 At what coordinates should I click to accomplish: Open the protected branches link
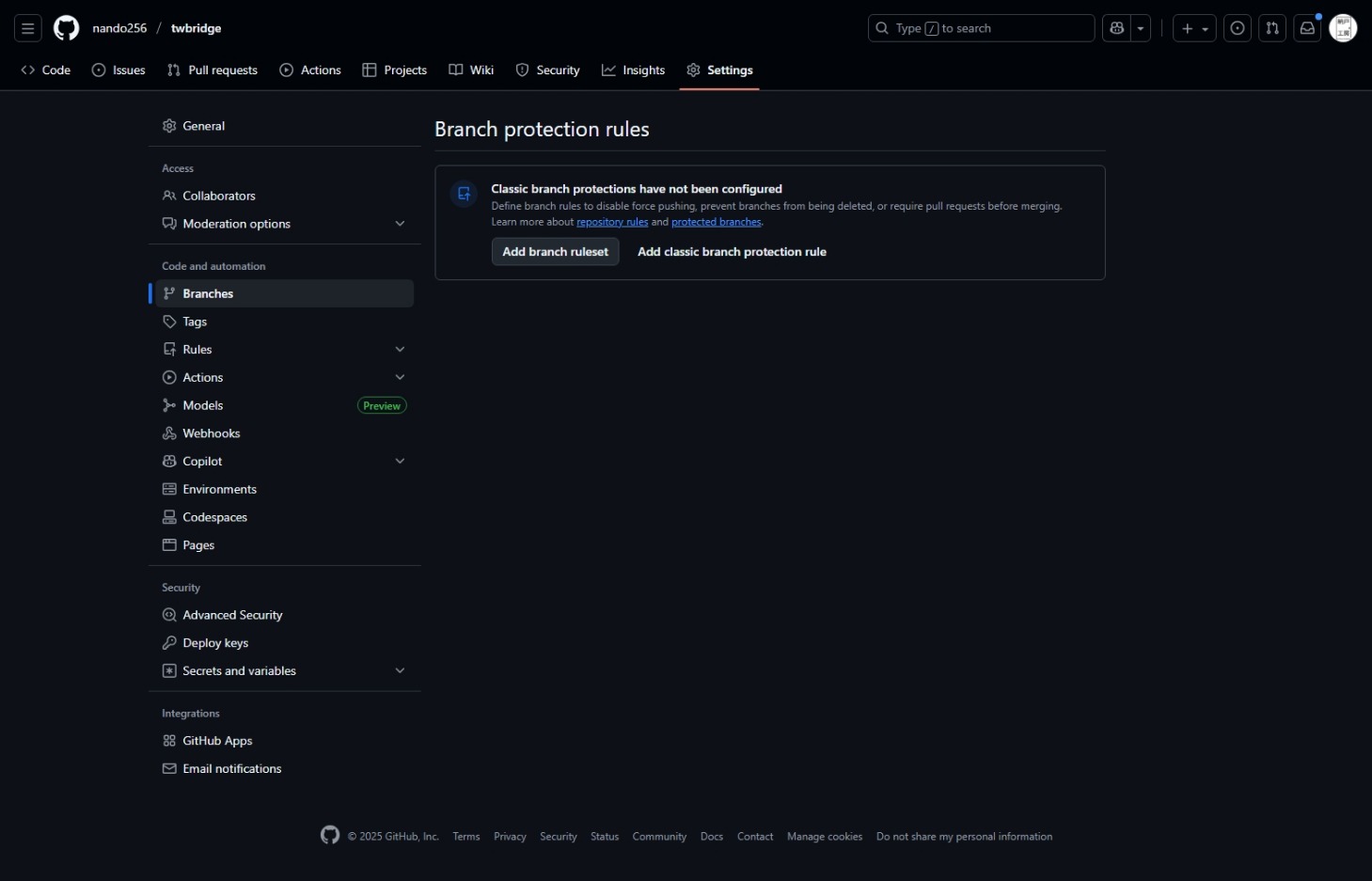point(716,223)
